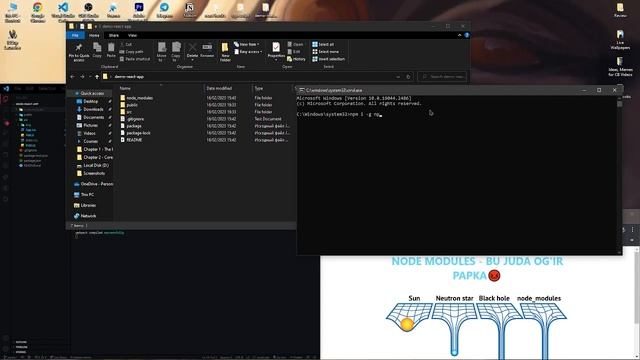
Task: Click Copy path in the Clipboard group
Action: pos(131,52)
